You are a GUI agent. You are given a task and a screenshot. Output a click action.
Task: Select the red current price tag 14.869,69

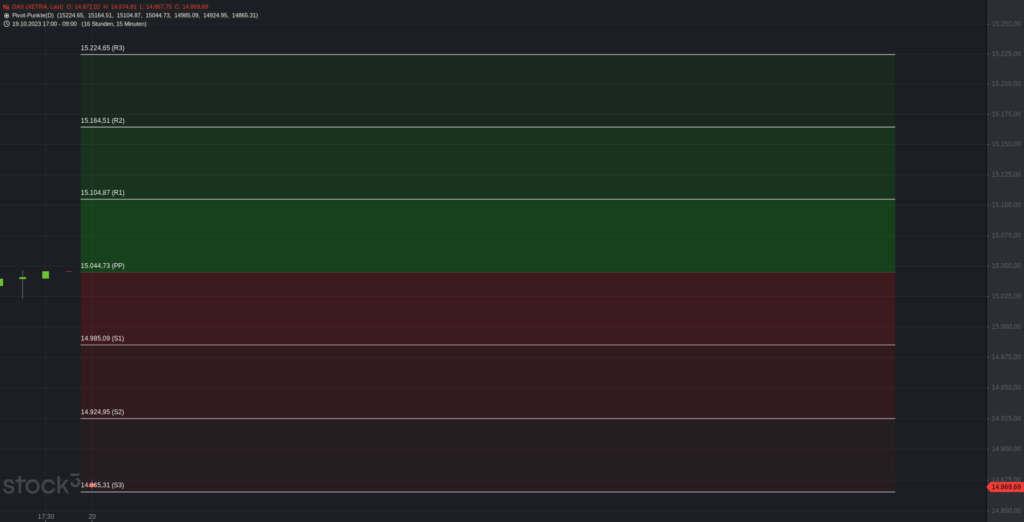pos(1004,487)
